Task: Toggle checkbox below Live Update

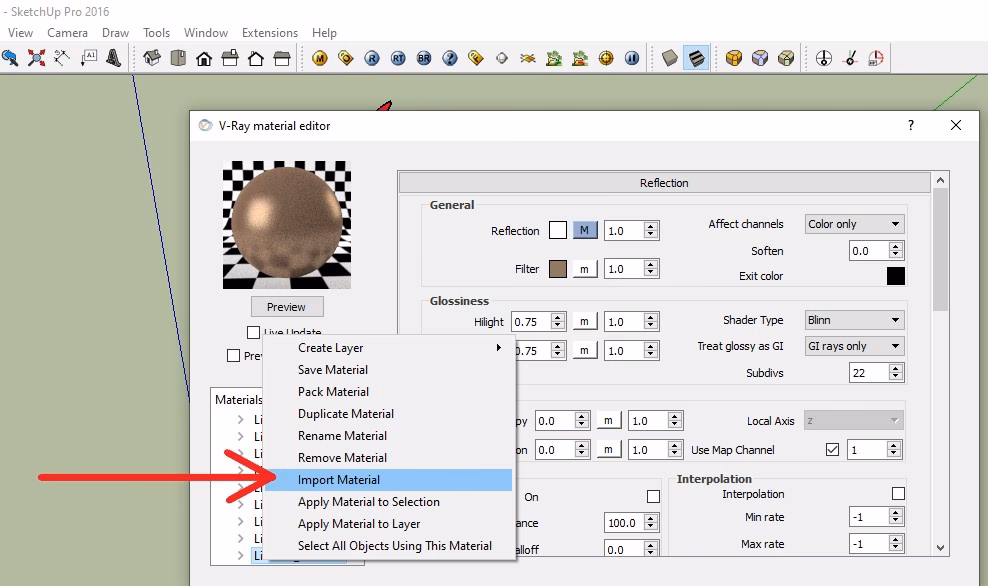Action: [233, 355]
